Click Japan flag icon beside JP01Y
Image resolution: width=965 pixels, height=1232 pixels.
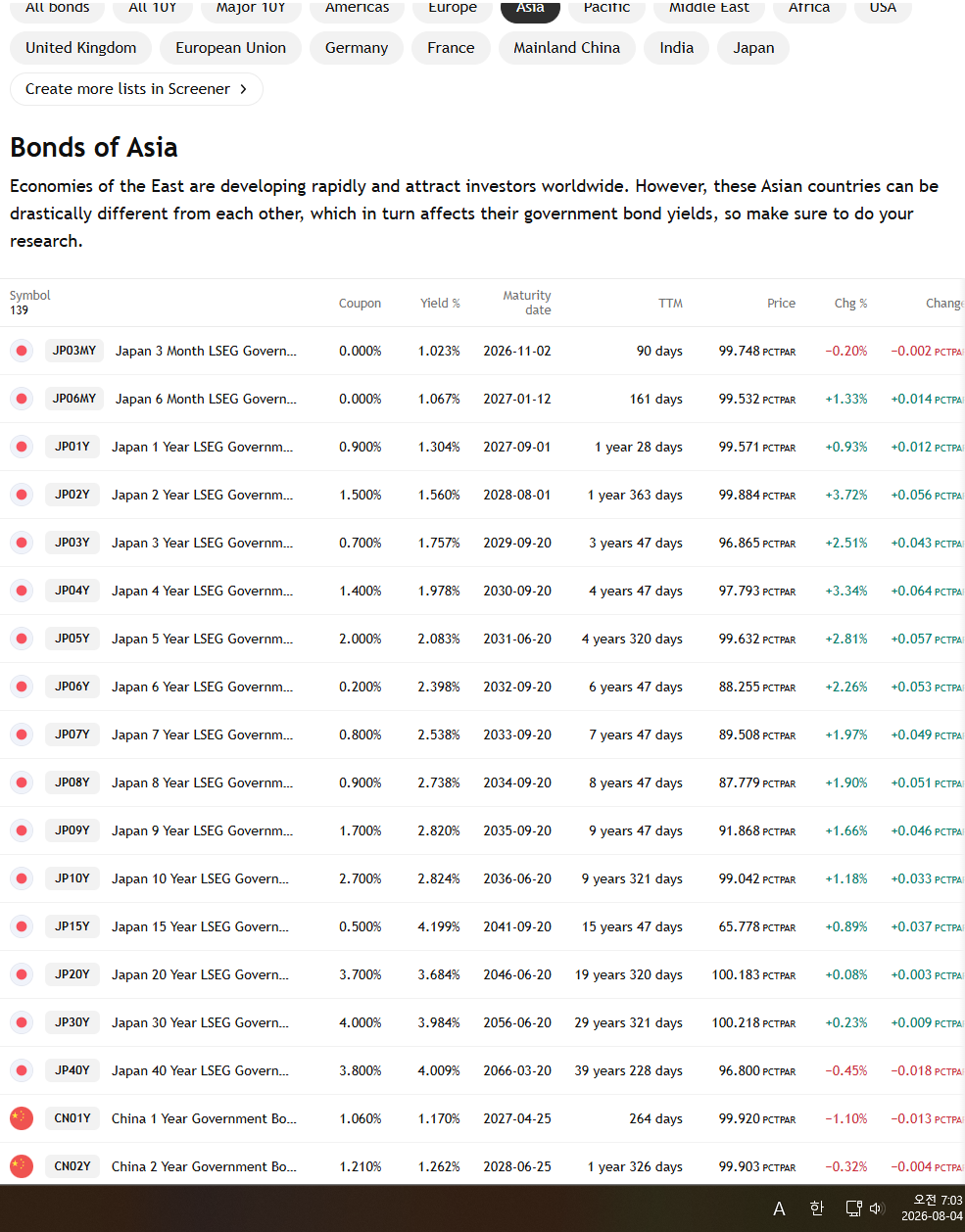coord(22,447)
